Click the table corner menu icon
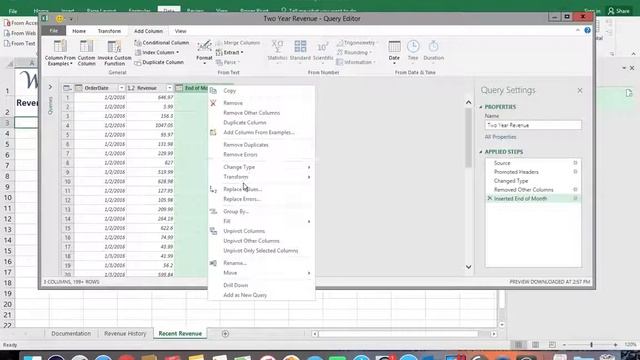This screenshot has width=640, height=360. [67, 88]
